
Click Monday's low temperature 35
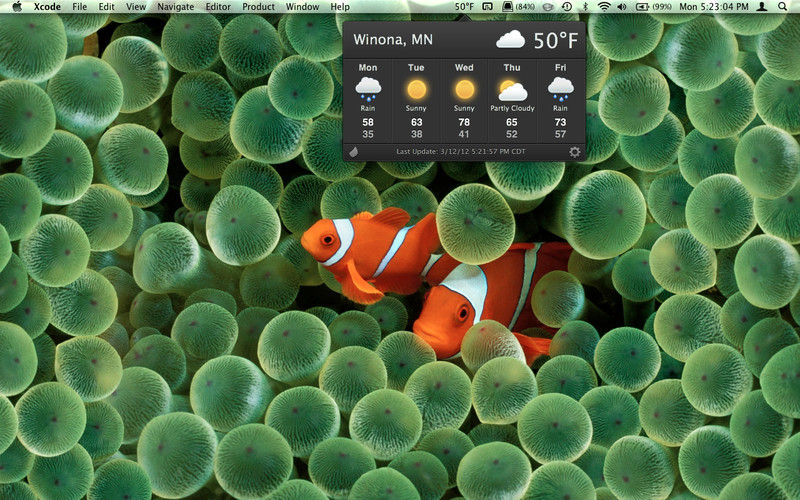(x=368, y=134)
